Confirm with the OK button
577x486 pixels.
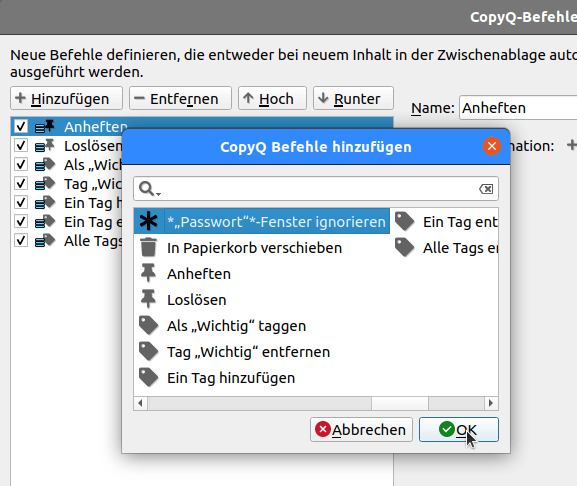tap(459, 429)
